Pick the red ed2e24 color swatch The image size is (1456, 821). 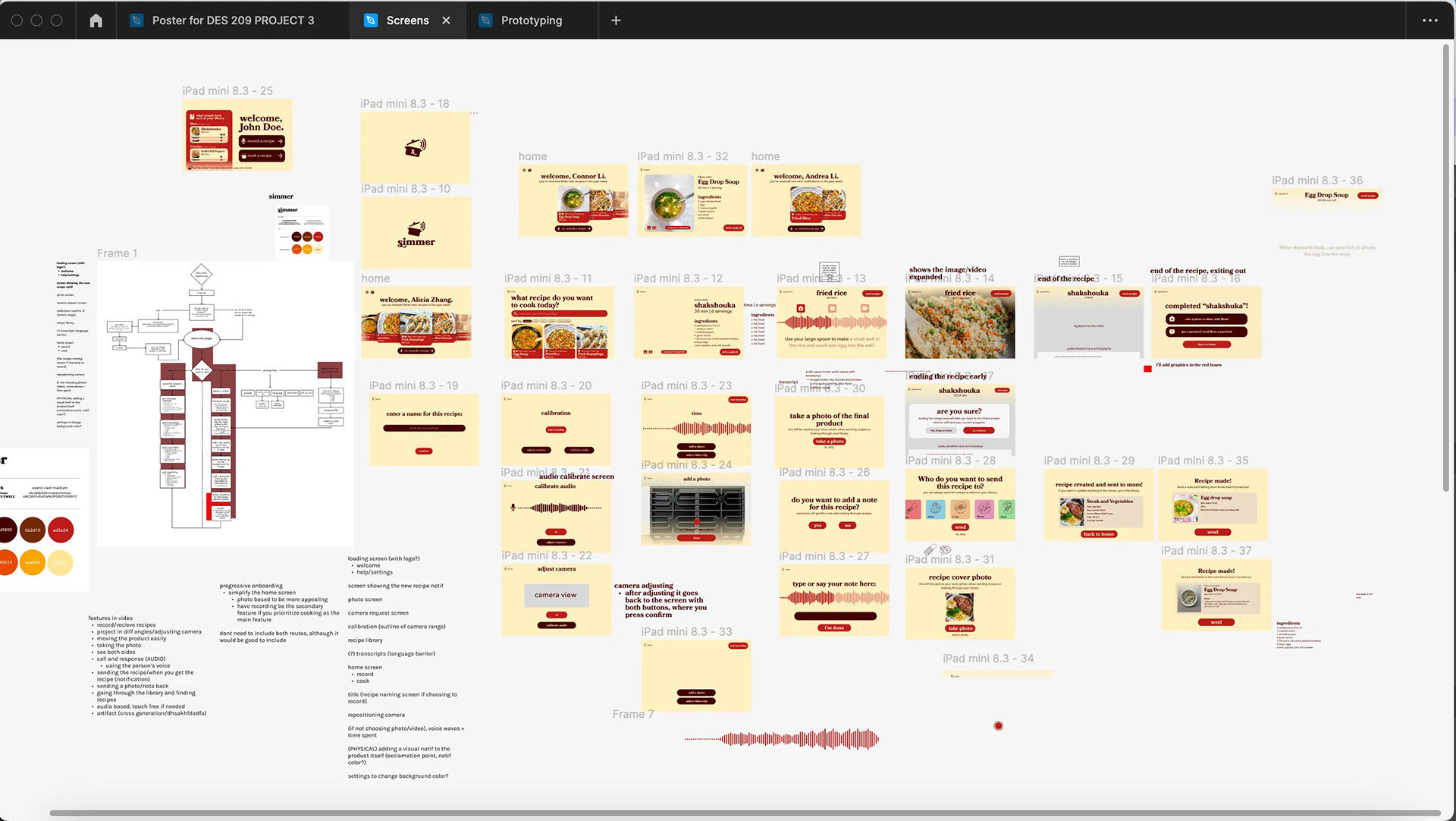point(61,530)
